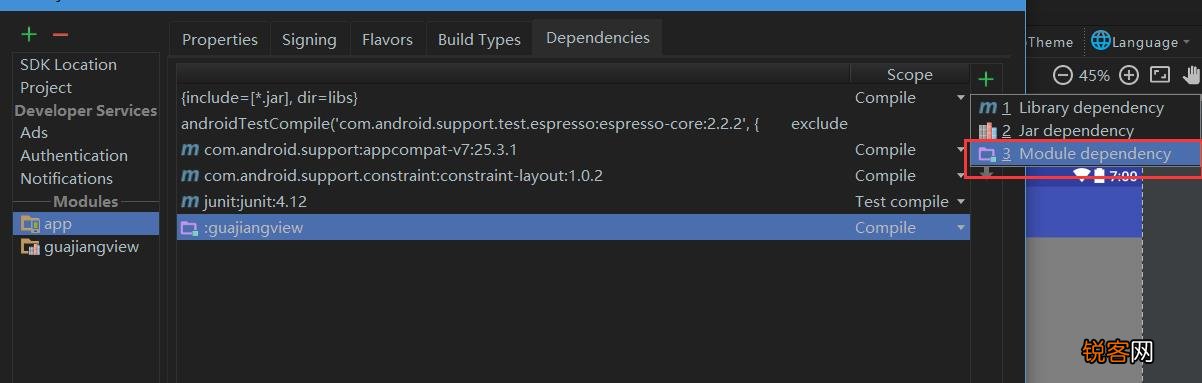Image resolution: width=1202 pixels, height=383 pixels.
Task: Choose Library dependency from popup menu
Action: coord(1085,108)
